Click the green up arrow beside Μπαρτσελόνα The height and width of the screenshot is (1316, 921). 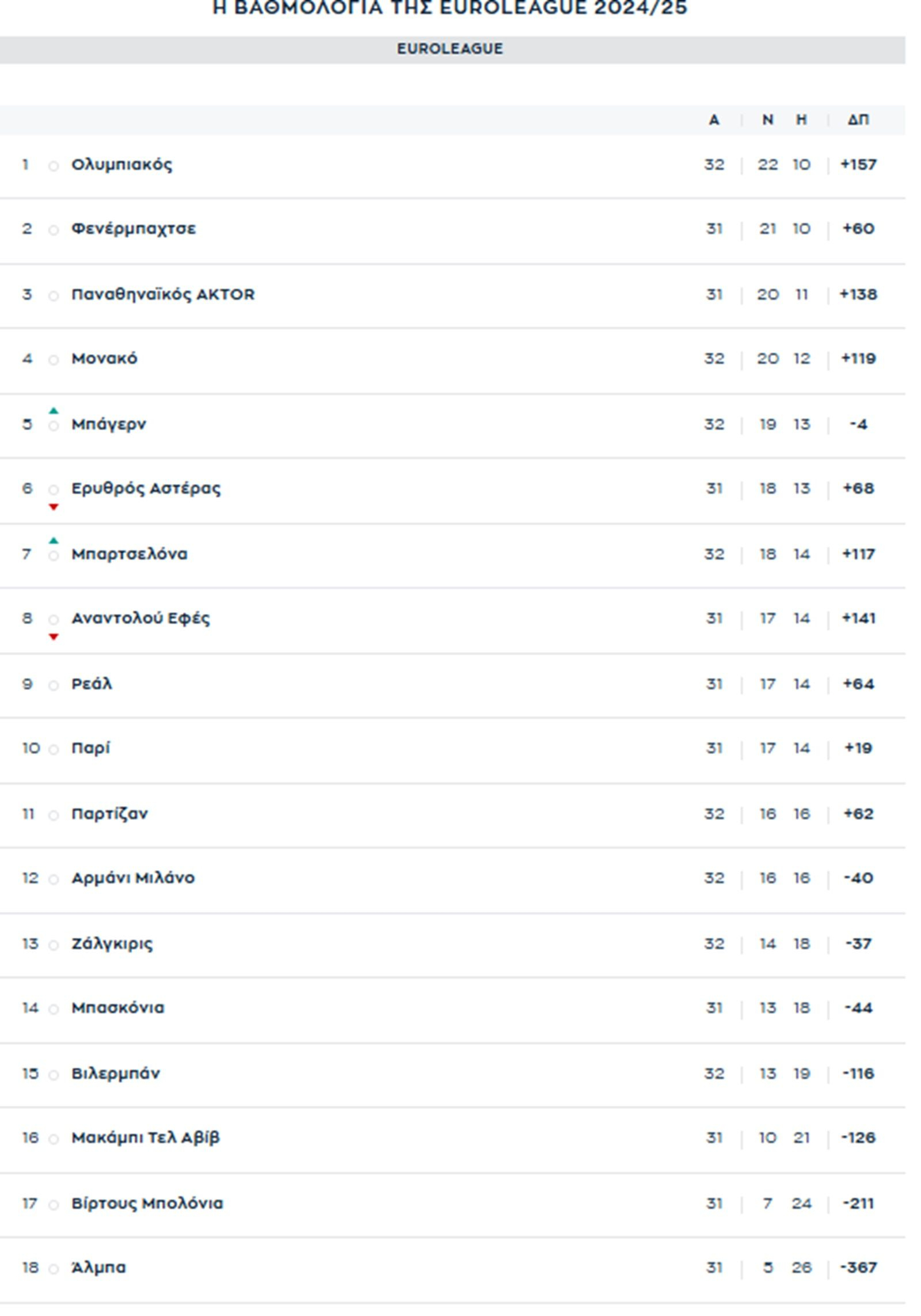(54, 540)
